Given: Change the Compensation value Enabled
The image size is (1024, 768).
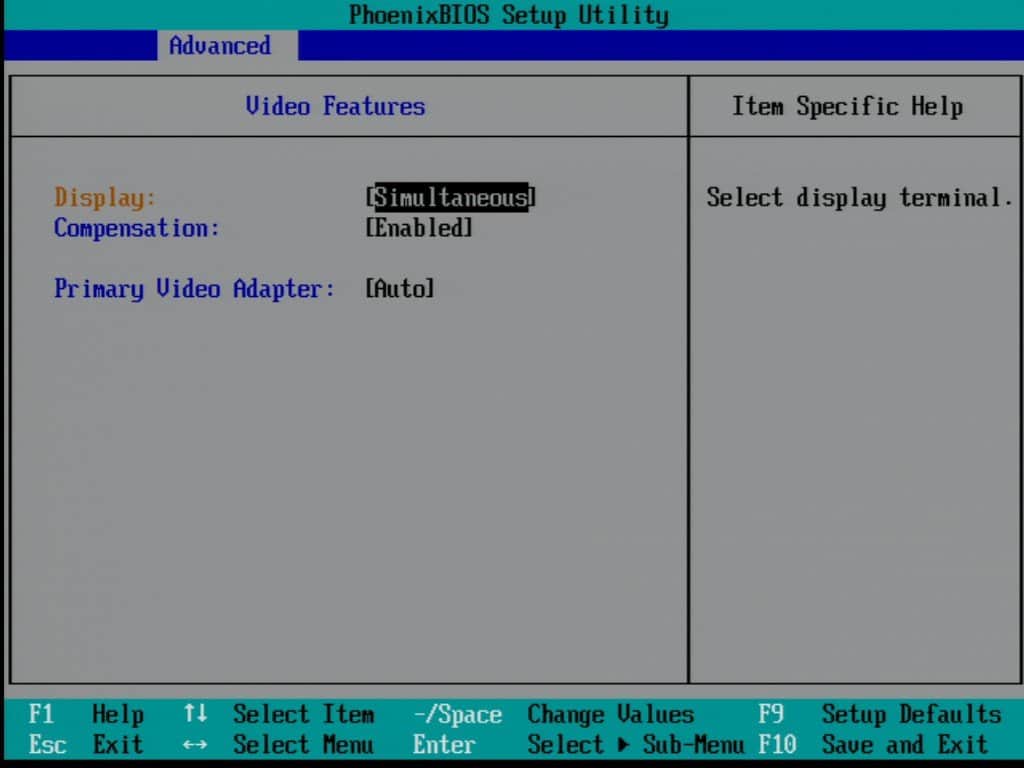Looking at the screenshot, I should 419,228.
